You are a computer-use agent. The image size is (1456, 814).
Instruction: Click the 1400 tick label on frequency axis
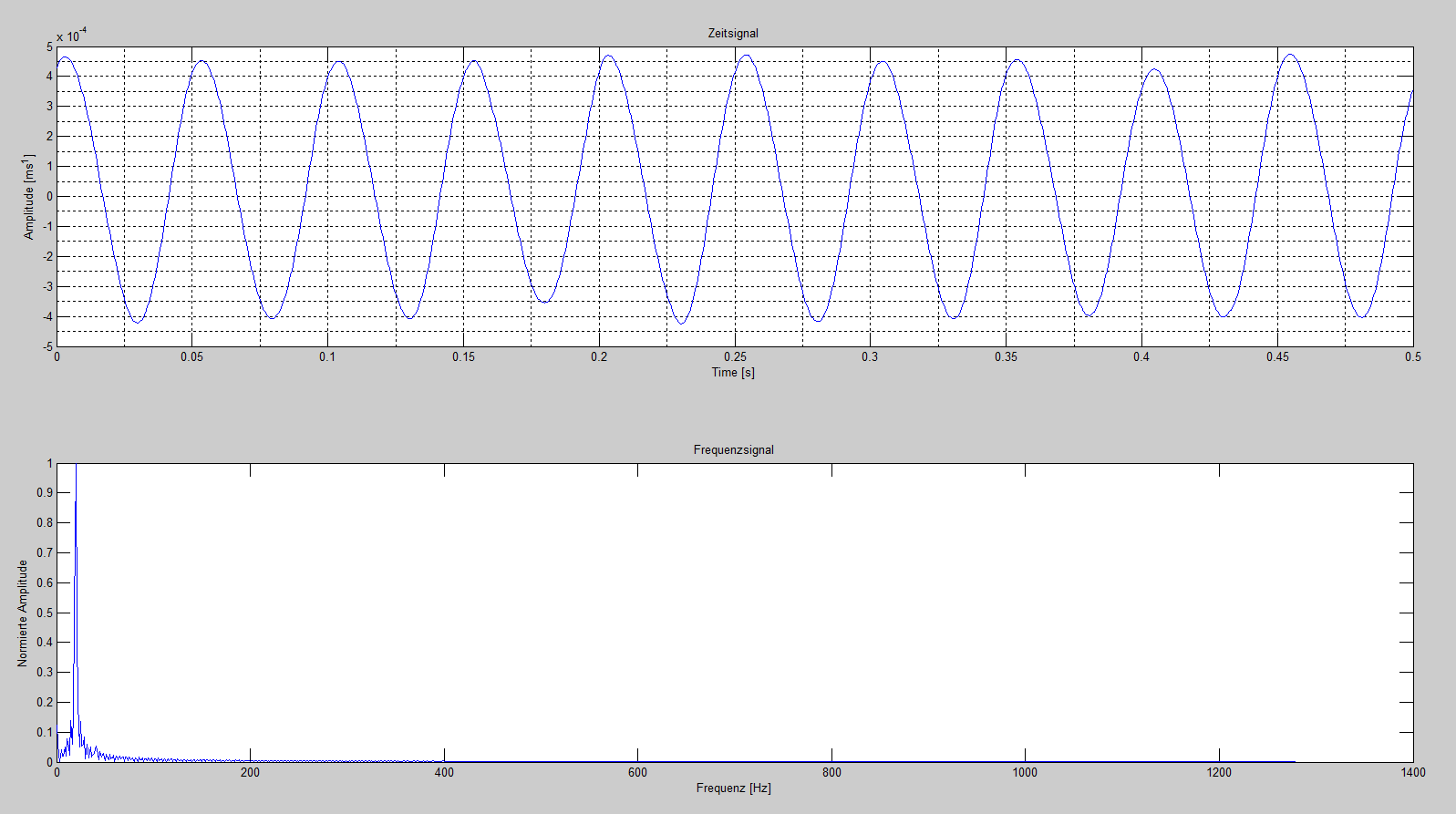(1412, 773)
